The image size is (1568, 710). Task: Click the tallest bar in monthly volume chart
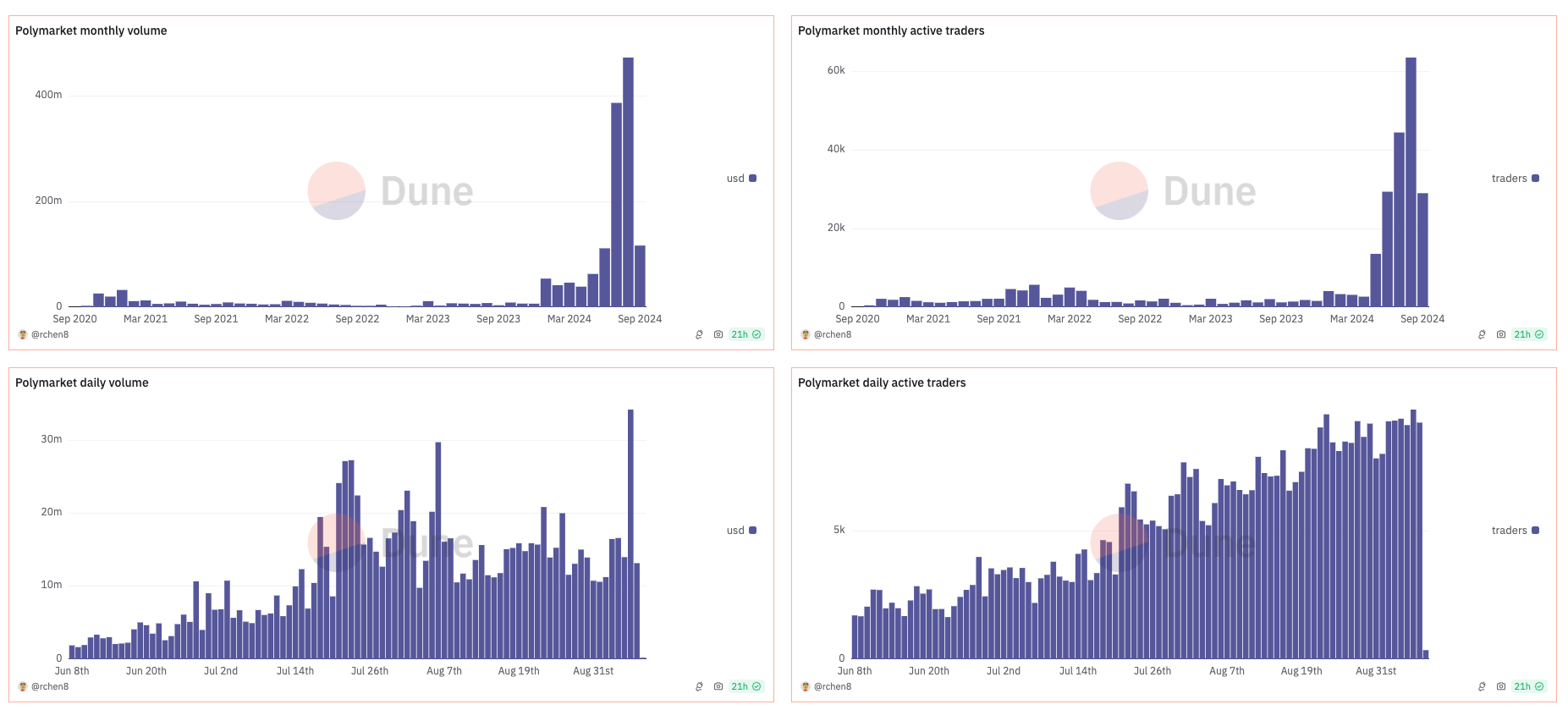(x=628, y=182)
